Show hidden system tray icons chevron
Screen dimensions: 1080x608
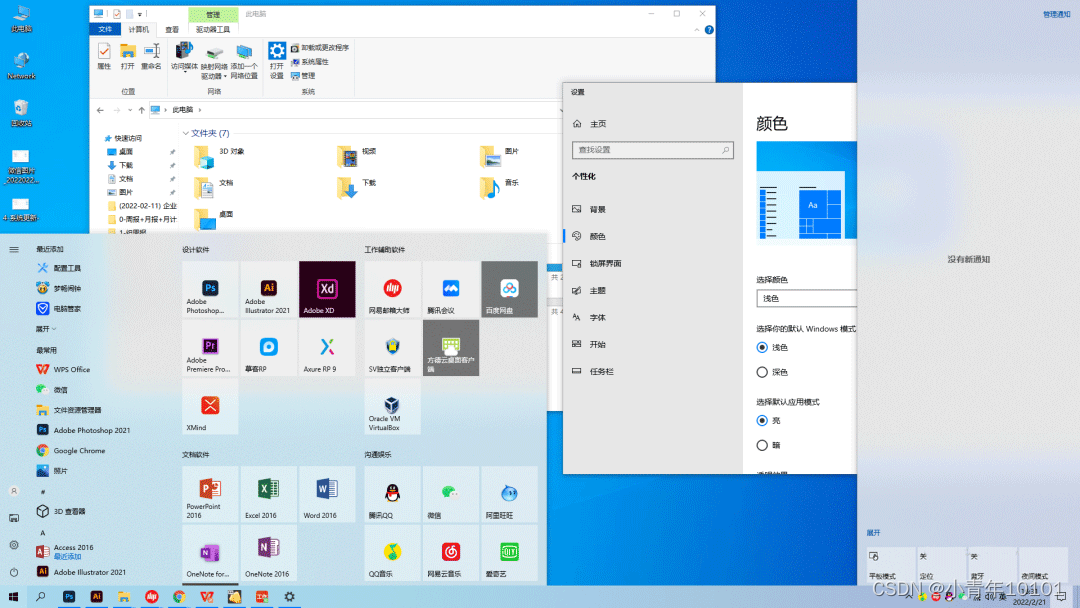click(x=908, y=596)
